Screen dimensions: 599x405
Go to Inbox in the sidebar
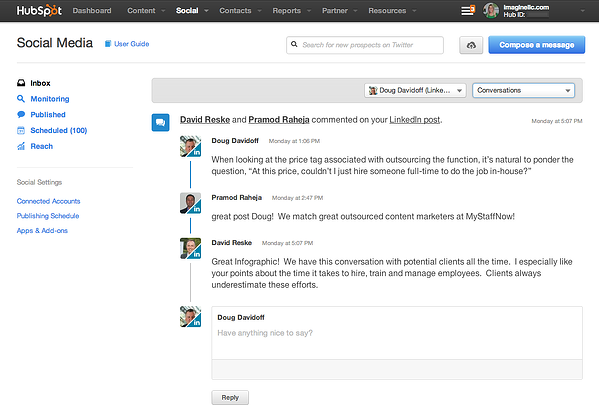40,83
